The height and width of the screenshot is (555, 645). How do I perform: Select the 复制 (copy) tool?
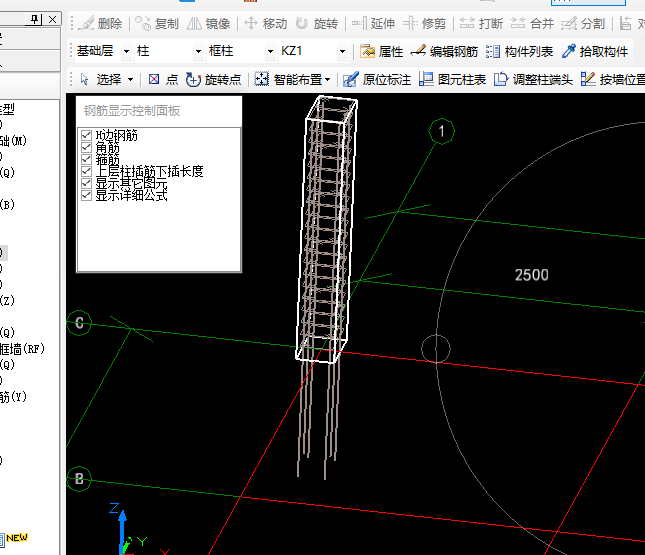[x=157, y=23]
